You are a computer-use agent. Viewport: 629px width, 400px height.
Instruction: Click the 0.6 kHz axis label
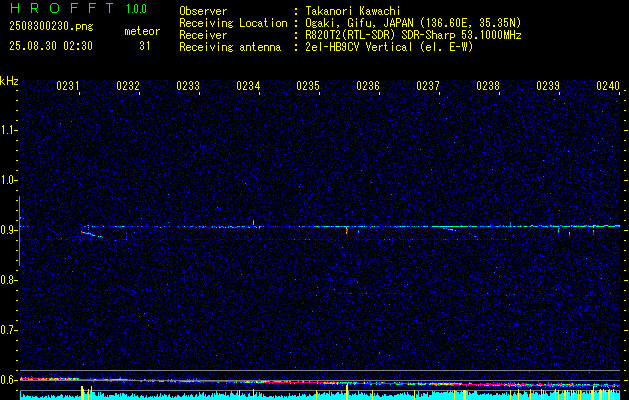pyautogui.click(x=9, y=380)
